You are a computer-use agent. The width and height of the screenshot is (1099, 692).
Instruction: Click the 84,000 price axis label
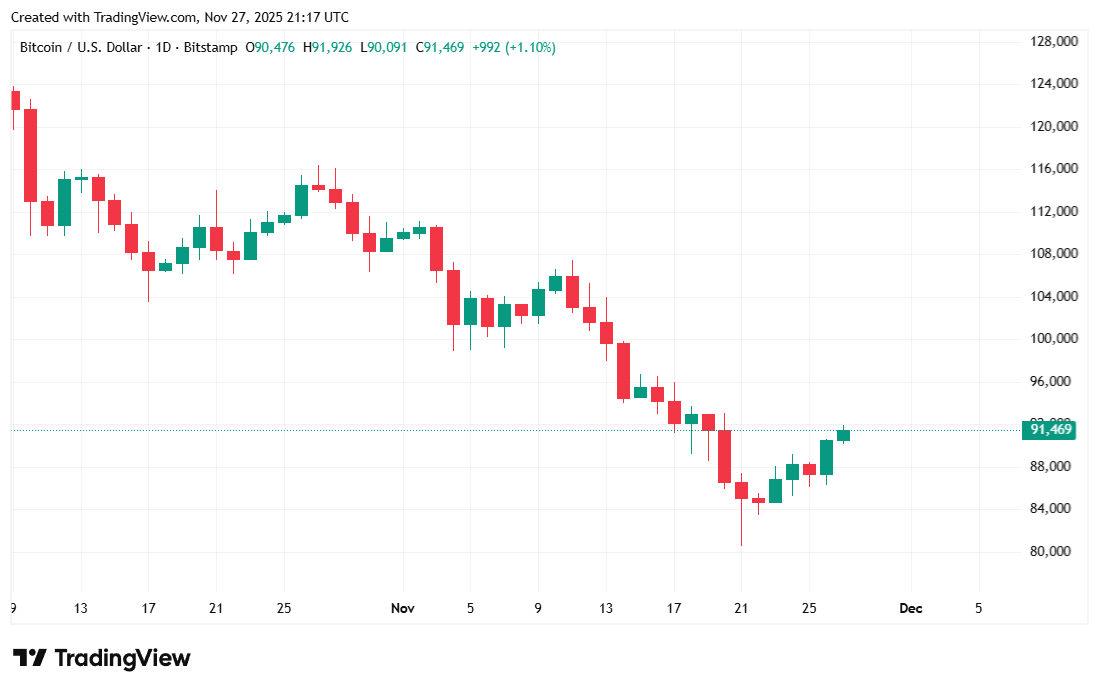tap(1052, 509)
